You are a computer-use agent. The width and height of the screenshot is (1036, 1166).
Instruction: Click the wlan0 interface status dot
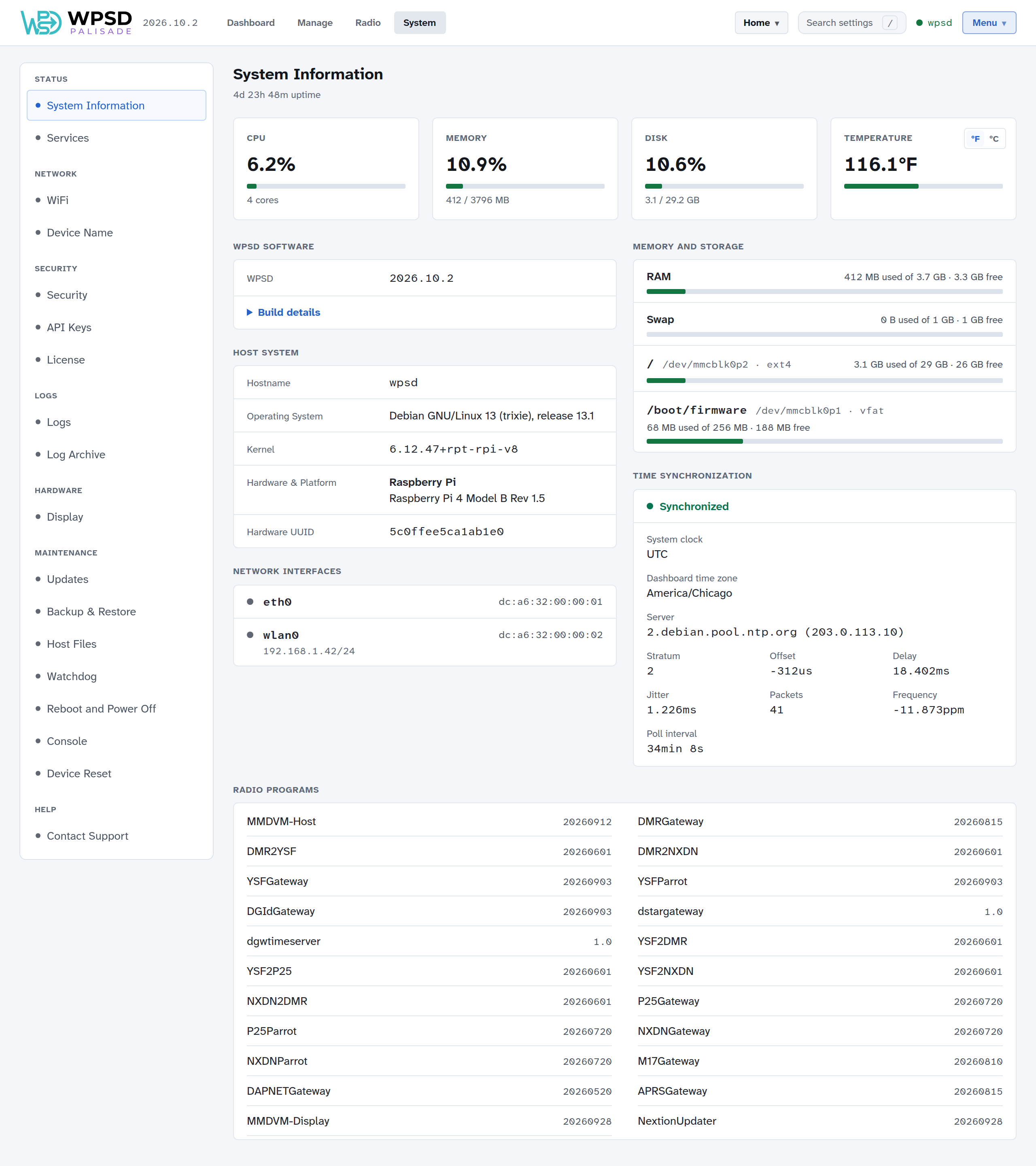pyautogui.click(x=250, y=635)
